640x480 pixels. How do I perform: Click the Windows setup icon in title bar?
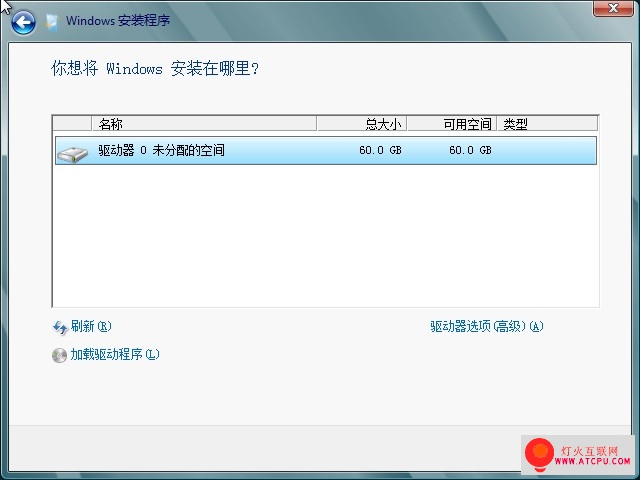(x=51, y=22)
